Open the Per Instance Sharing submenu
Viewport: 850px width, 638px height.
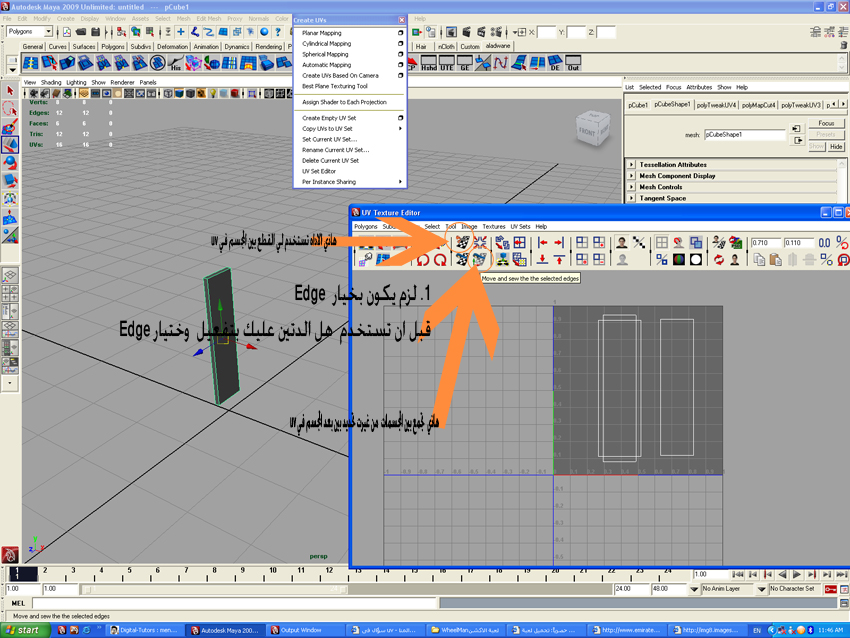[x=351, y=182]
